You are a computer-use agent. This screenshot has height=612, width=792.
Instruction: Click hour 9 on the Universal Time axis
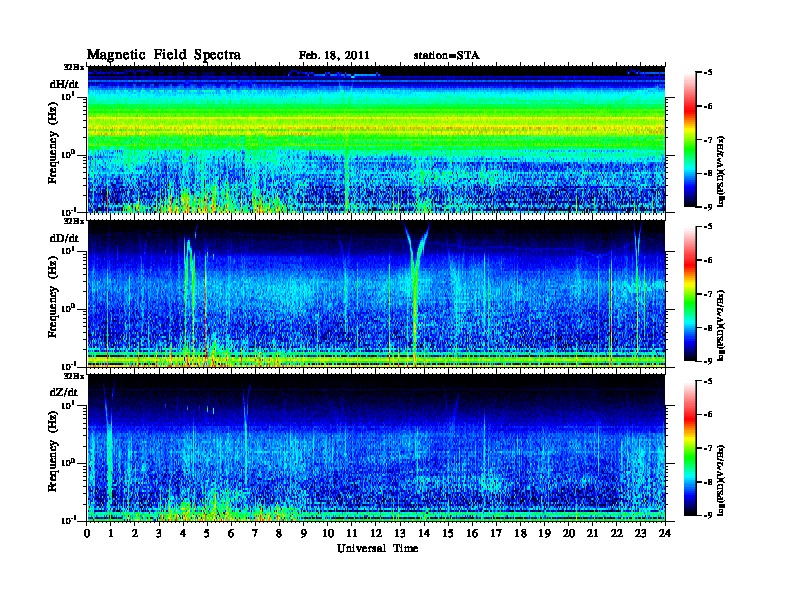click(304, 534)
